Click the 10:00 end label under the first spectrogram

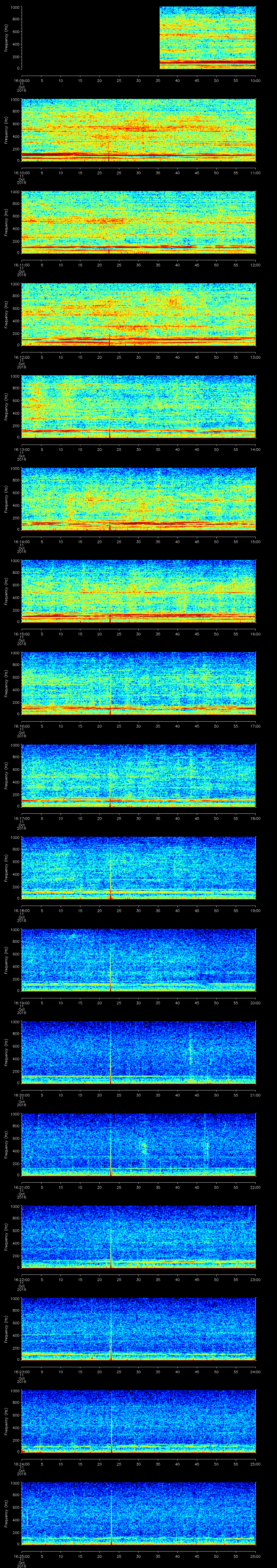(255, 80)
